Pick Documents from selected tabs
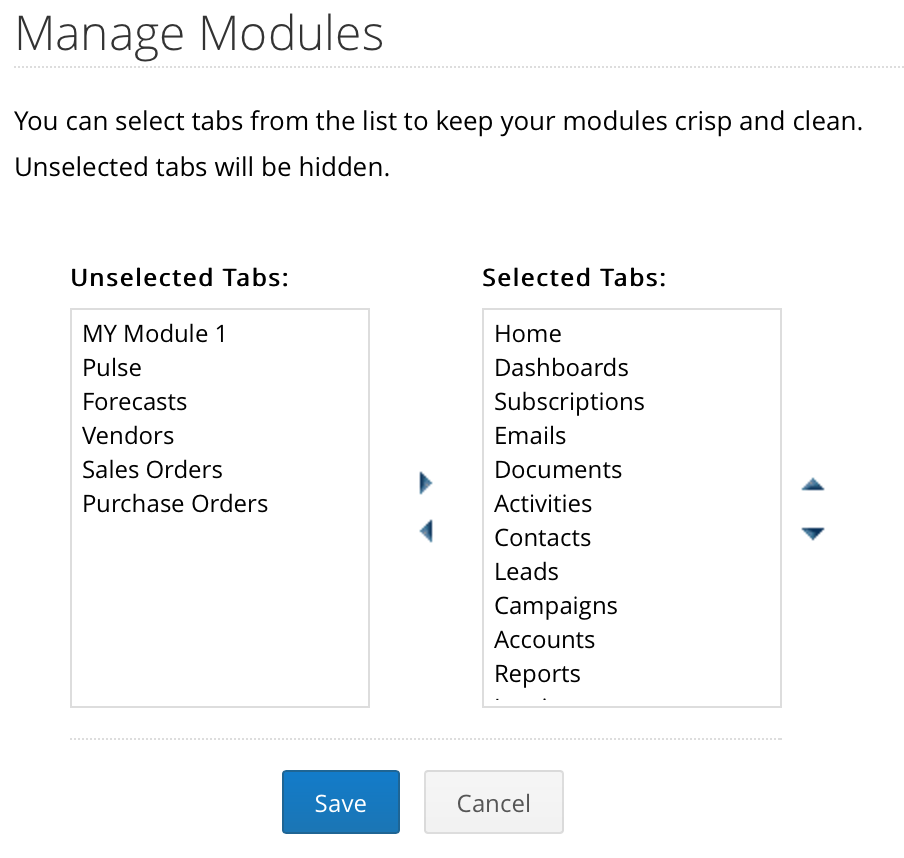The image size is (904, 858). tap(558, 470)
